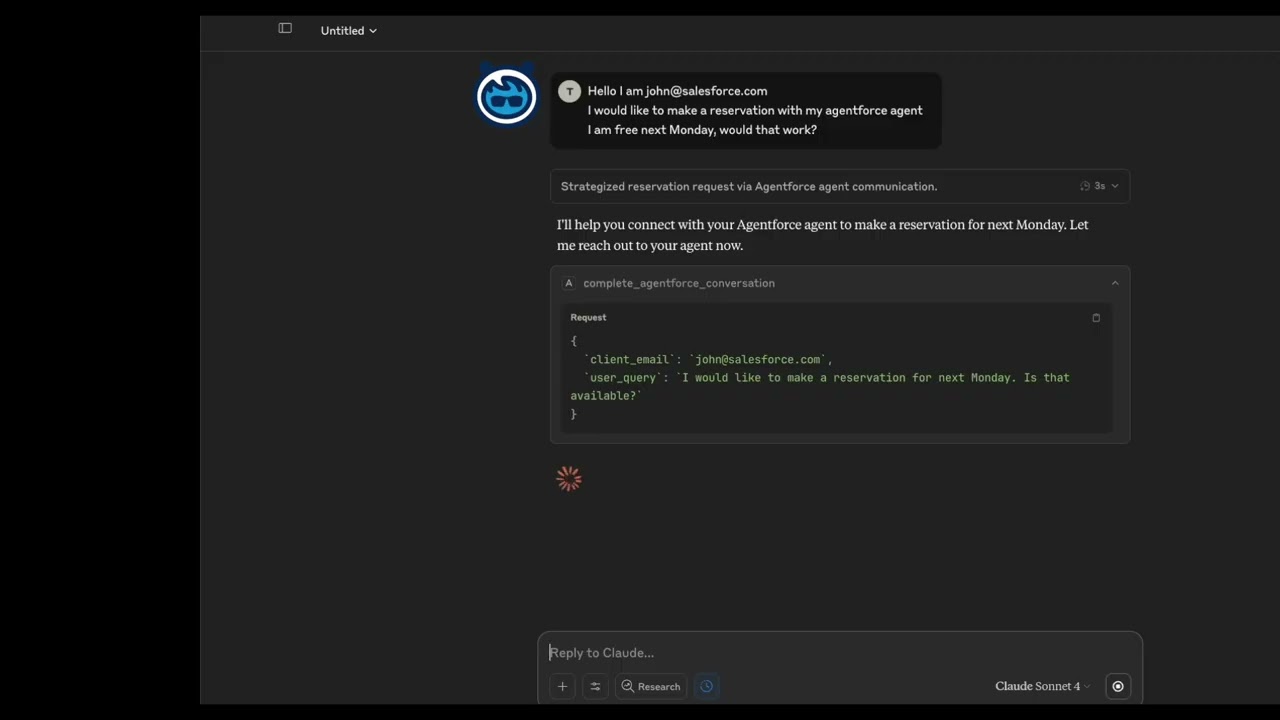Toggle the extended thinking clock icon
This screenshot has width=1280, height=720.
(707, 686)
